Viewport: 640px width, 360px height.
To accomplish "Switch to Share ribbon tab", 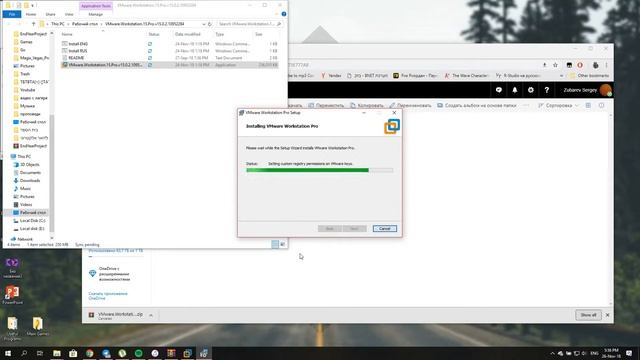I will [x=50, y=14].
